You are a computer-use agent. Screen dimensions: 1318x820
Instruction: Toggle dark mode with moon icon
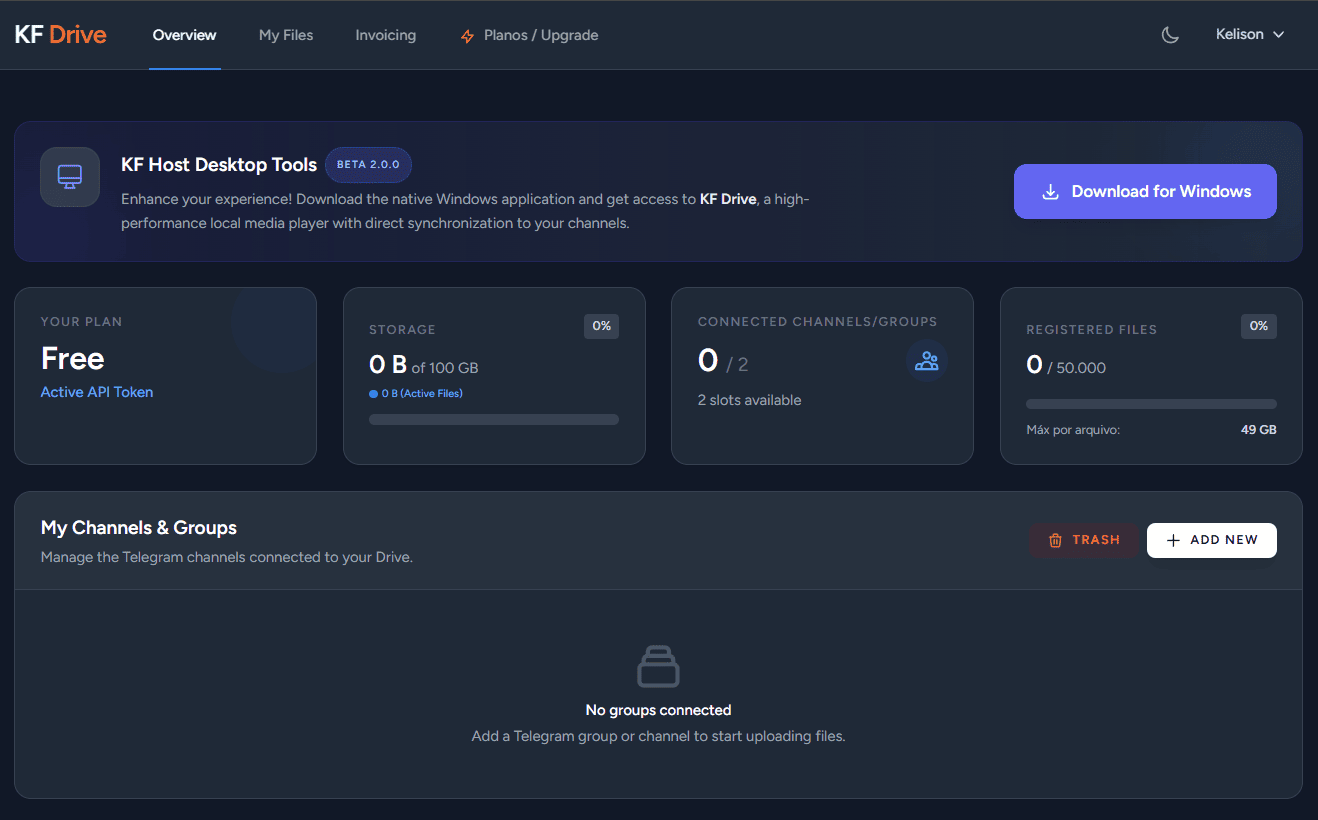tap(1170, 35)
